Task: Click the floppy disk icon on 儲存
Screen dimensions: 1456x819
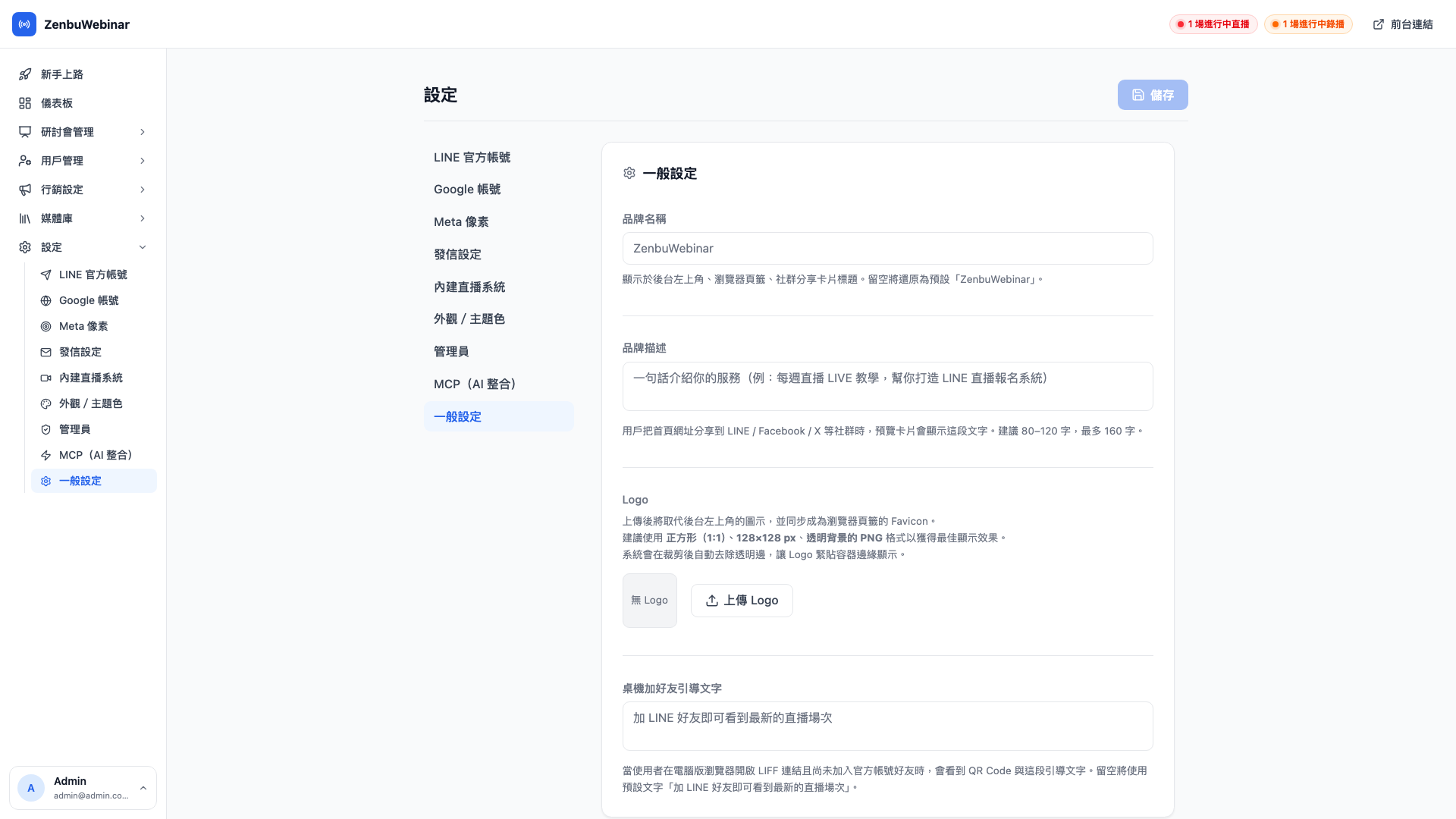Action: tap(1138, 95)
